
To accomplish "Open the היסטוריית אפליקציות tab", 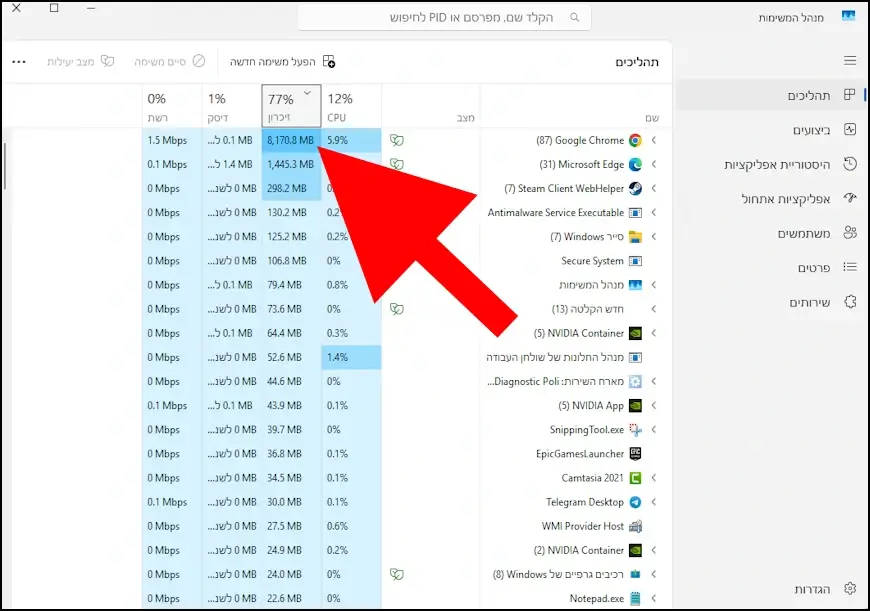I will pyautogui.click(x=771, y=164).
